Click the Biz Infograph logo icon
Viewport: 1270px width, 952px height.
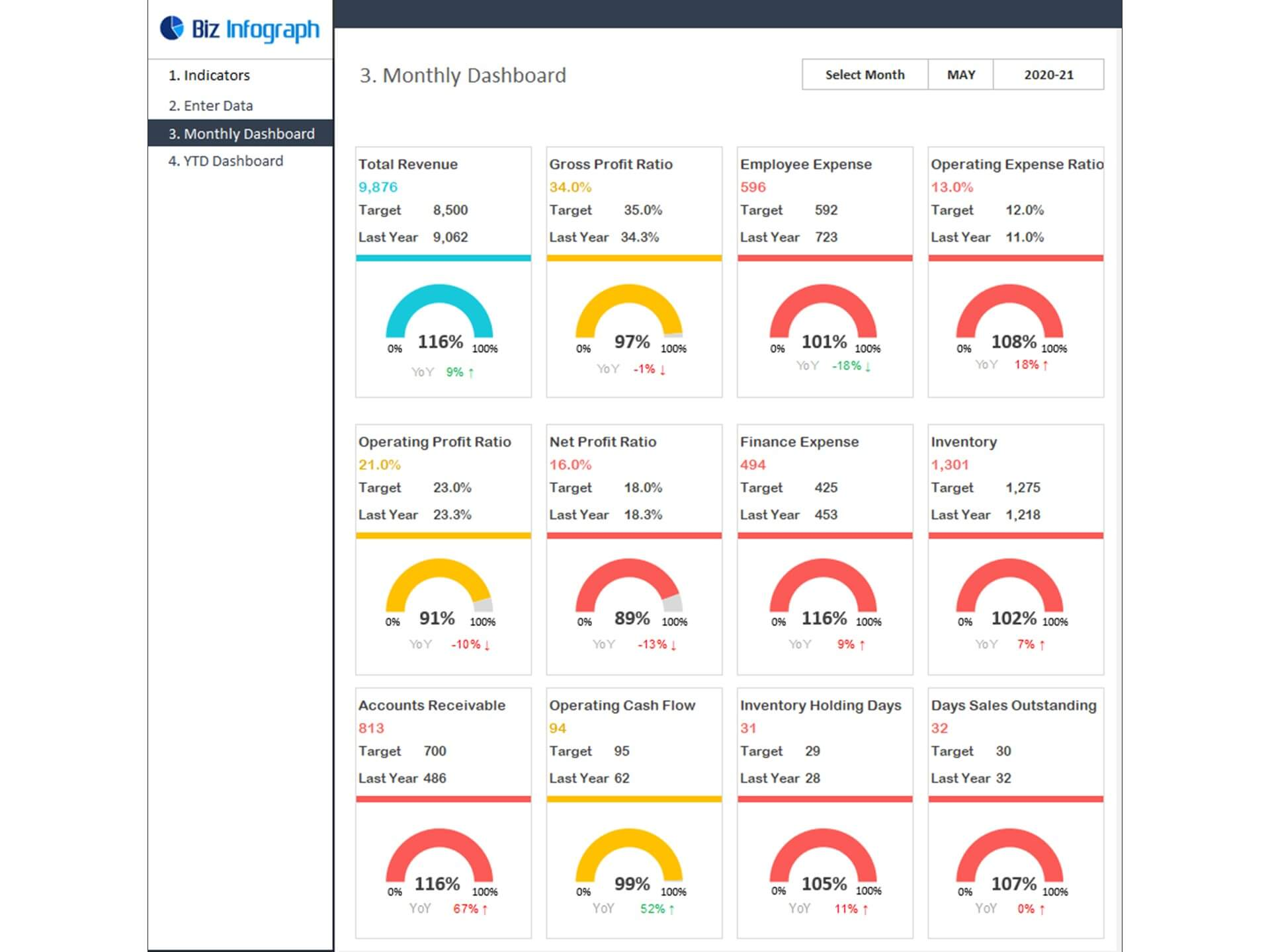[x=172, y=29]
